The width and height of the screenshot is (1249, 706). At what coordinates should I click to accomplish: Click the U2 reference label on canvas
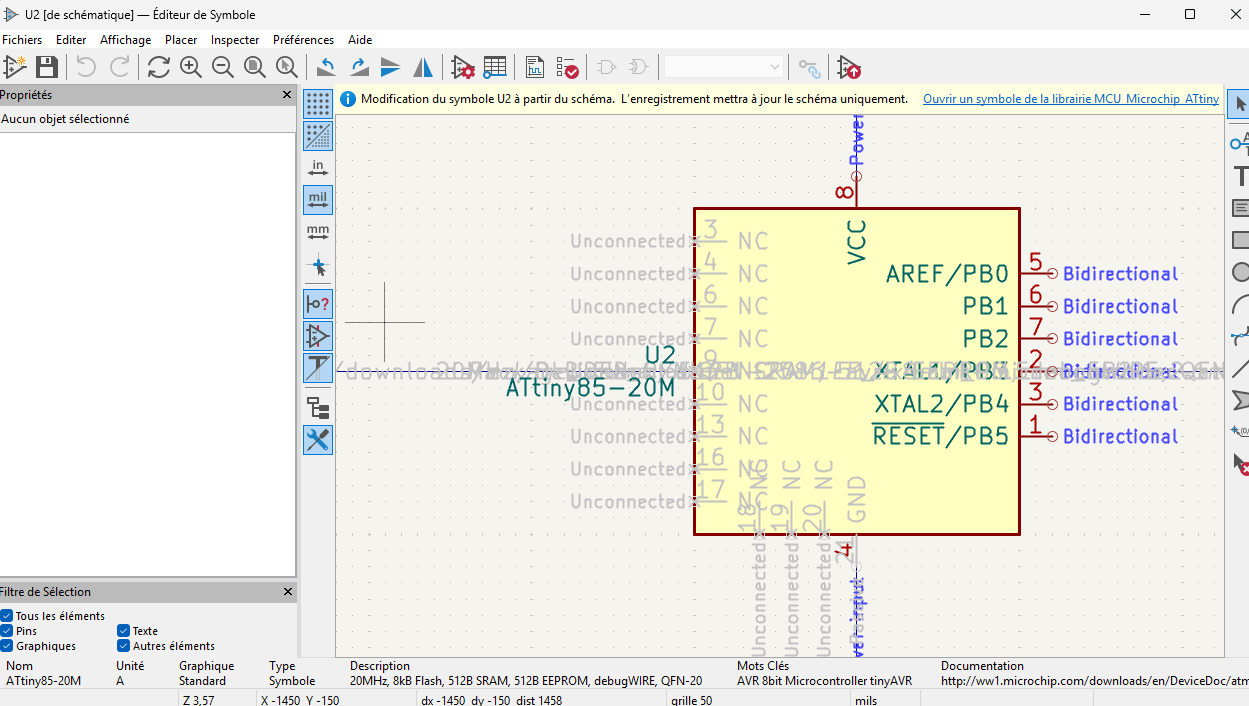click(x=660, y=355)
